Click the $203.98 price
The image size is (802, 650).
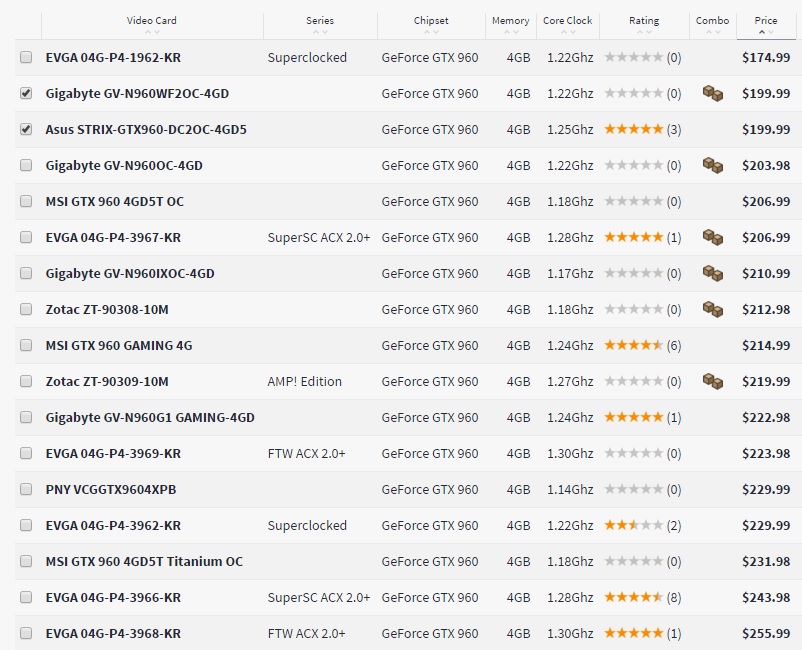pos(766,165)
